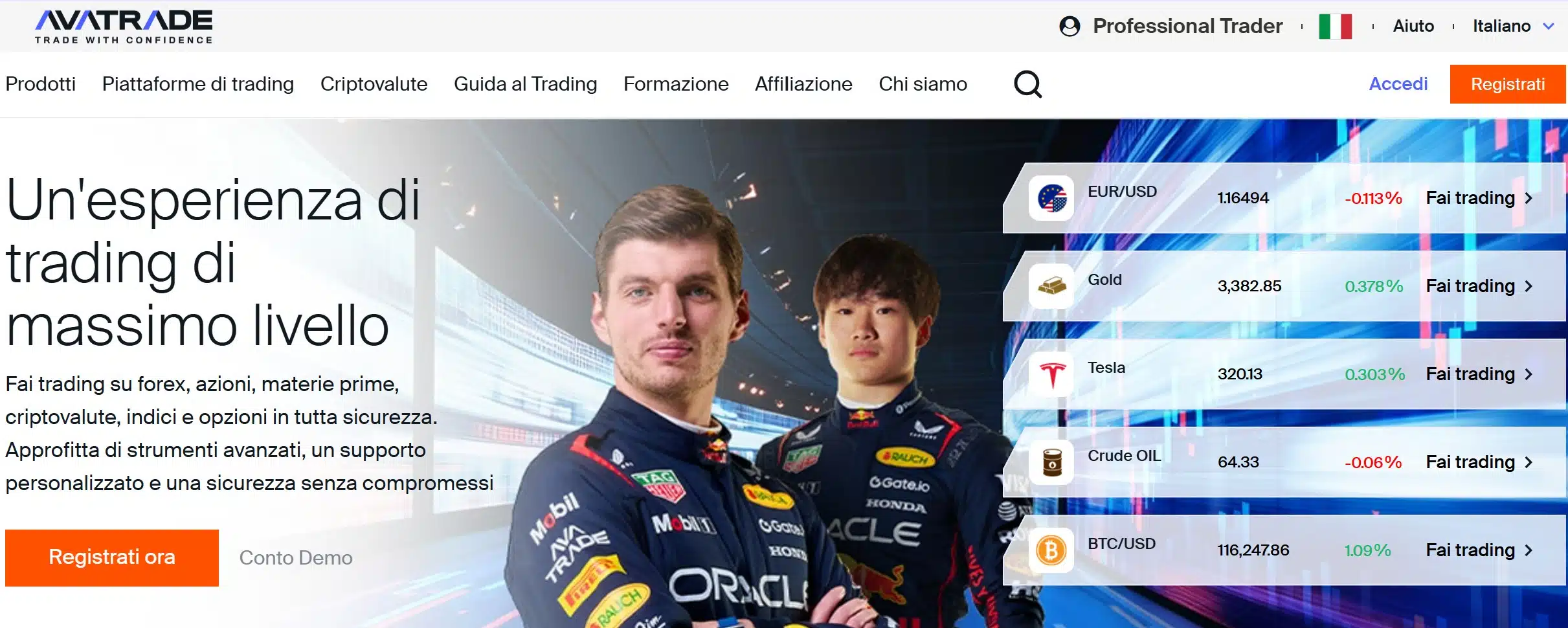Click the Crude OIL barrel icon
Viewport: 1568px width, 628px height.
coord(1051,462)
